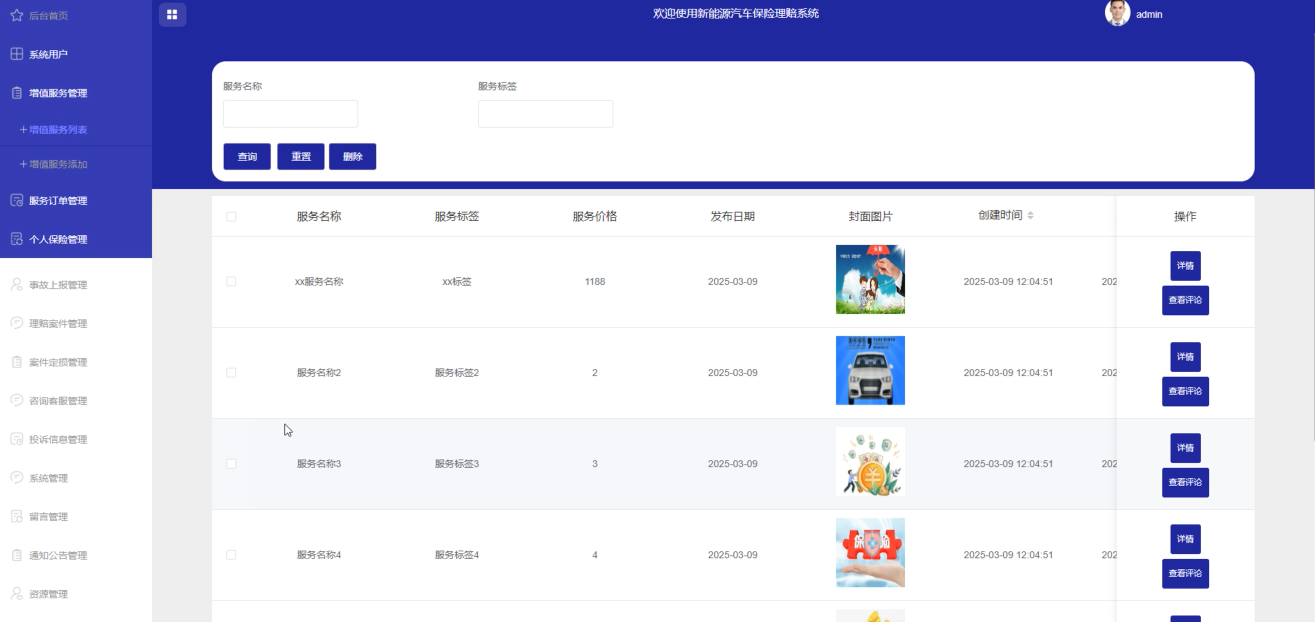
Task: Check the row for xx服务名称
Action: [x=231, y=282]
